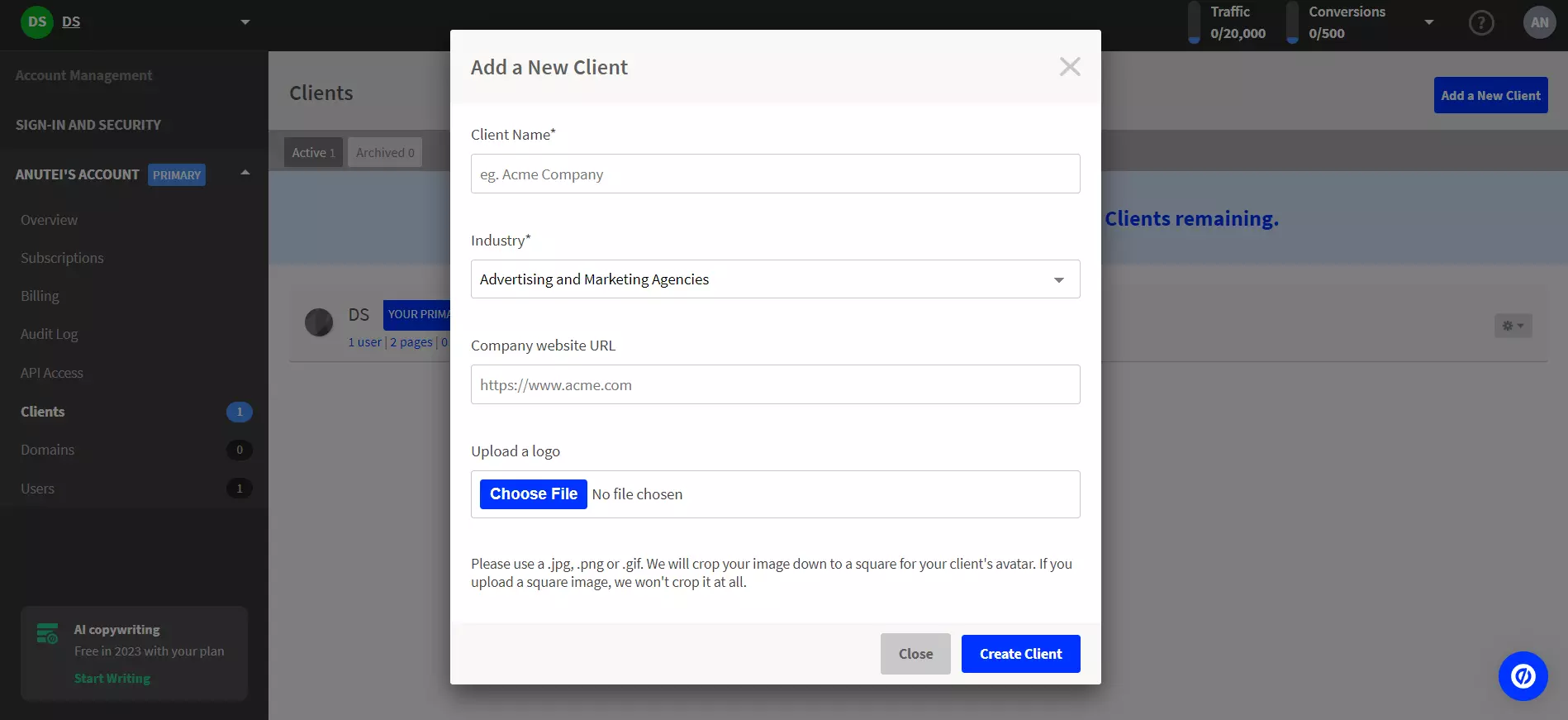Open Subscriptions in the sidebar
The image size is (1568, 720).
[62, 258]
